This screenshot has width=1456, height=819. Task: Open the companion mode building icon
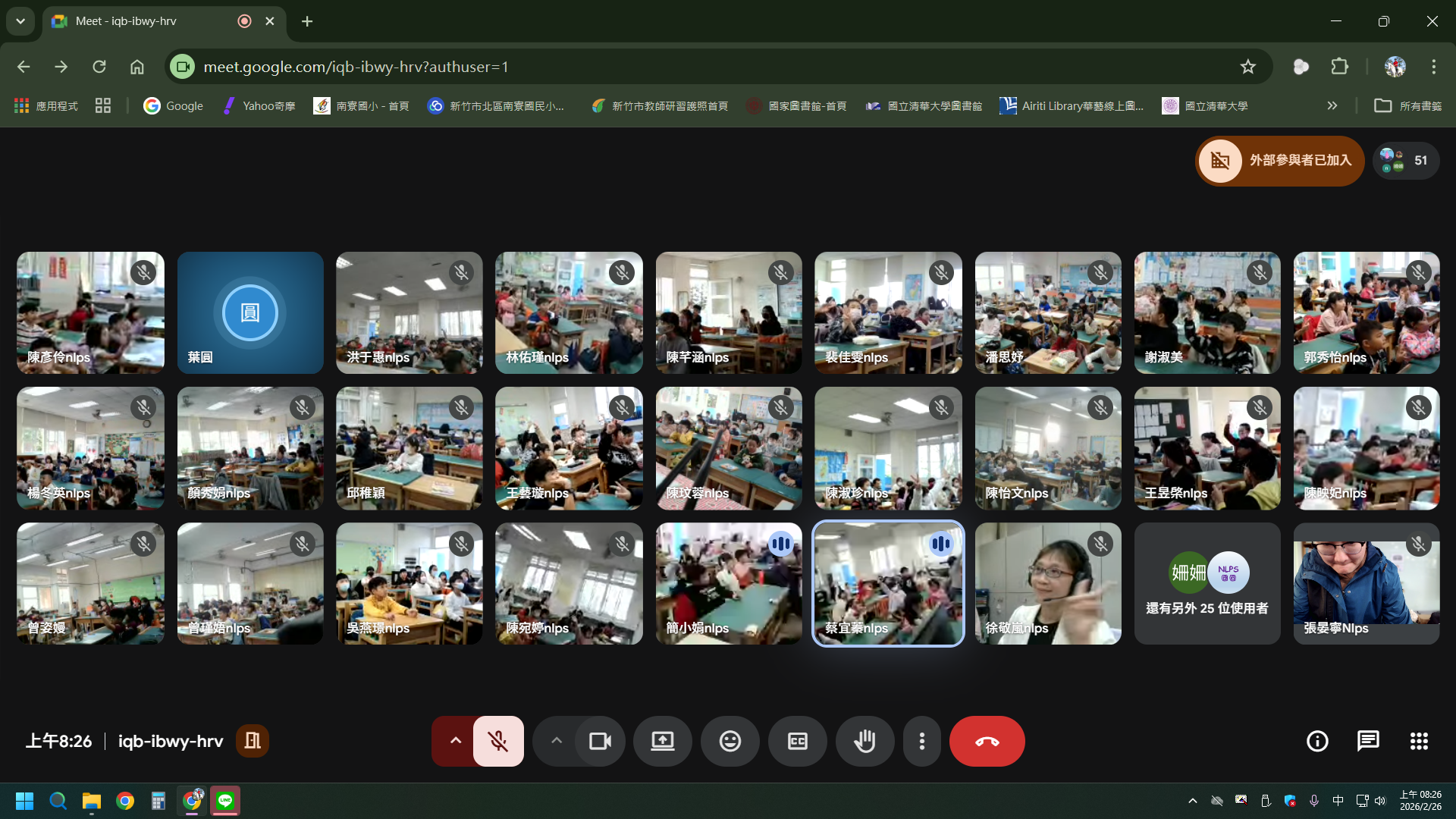coord(253,741)
